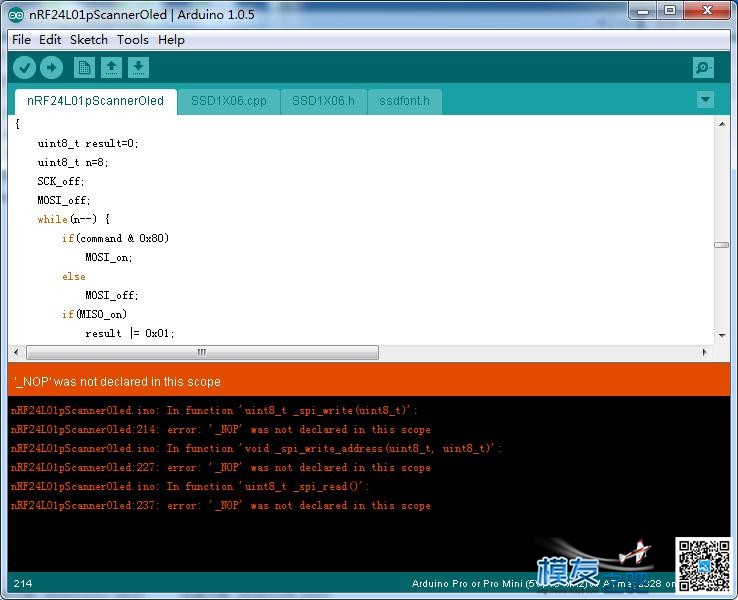The image size is (738, 600).
Task: Save sketch with the down-arrow icon
Action: pos(138,68)
